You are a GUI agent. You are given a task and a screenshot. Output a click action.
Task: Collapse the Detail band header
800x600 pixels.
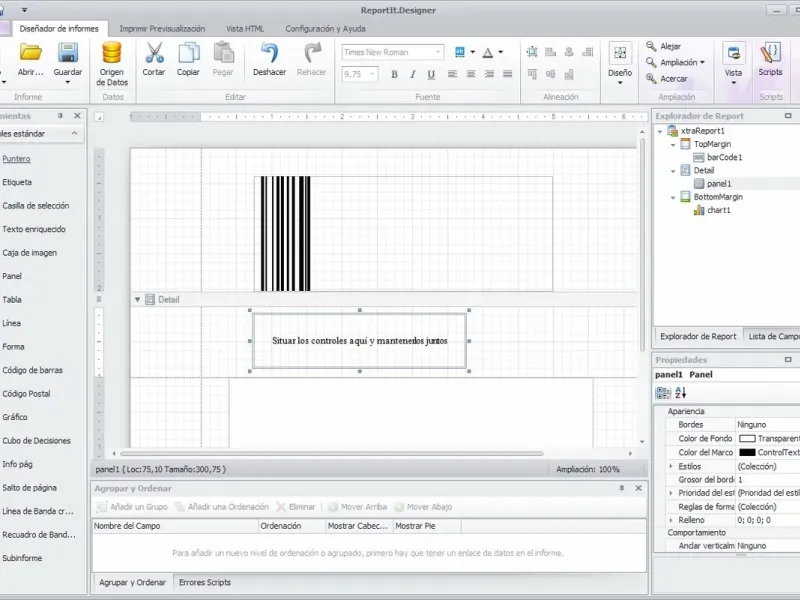click(x=137, y=299)
